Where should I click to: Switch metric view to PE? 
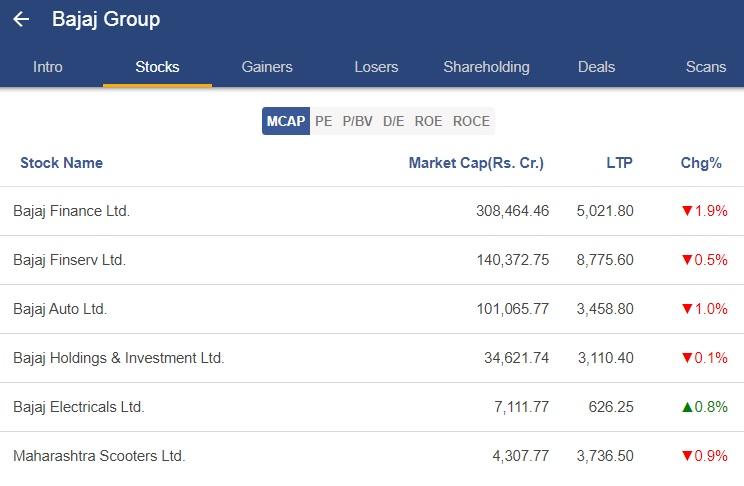(x=324, y=121)
